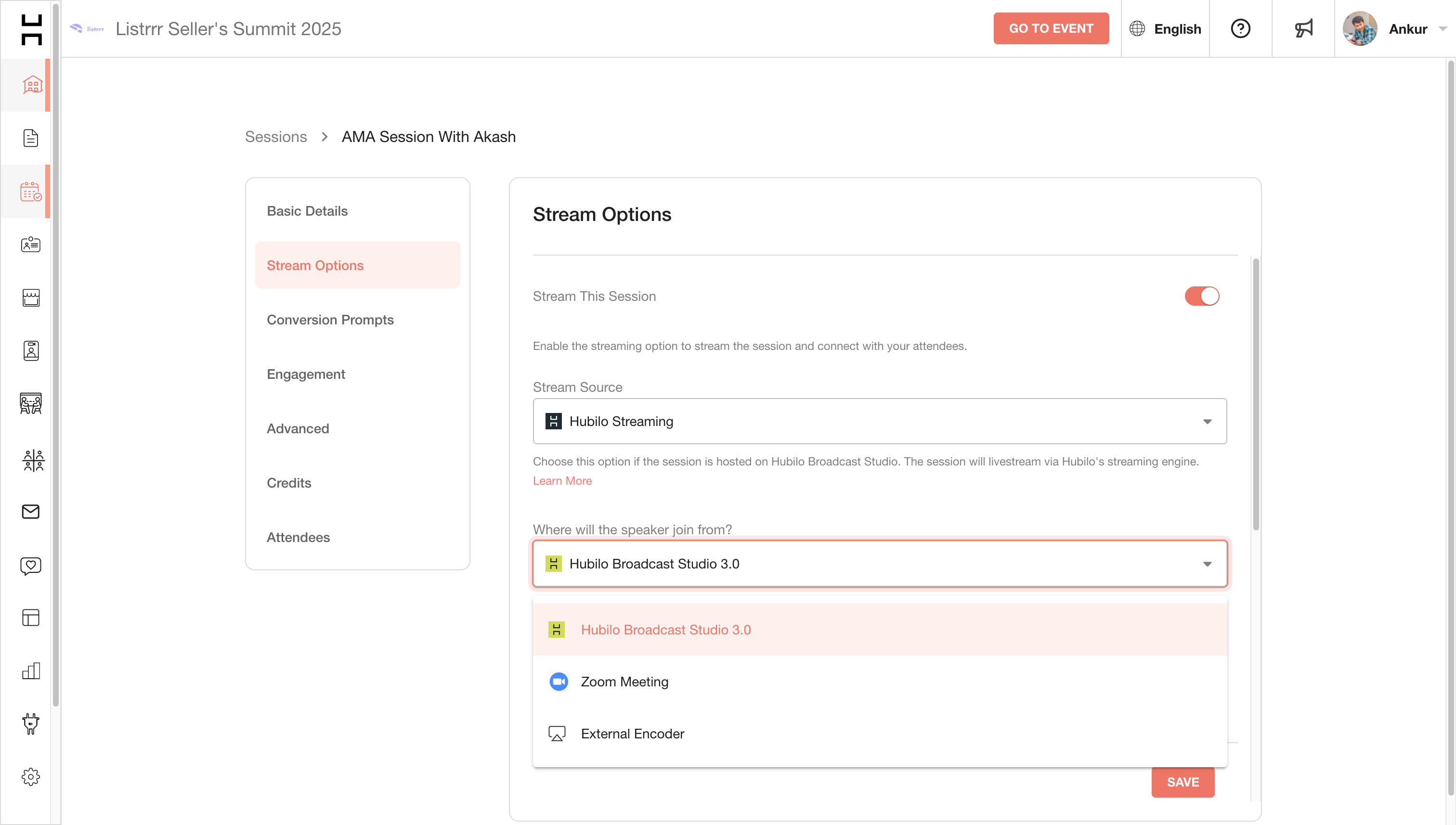Click the Stream Options panel scrollbar
This screenshot has height=825, width=1456.
point(1255,394)
